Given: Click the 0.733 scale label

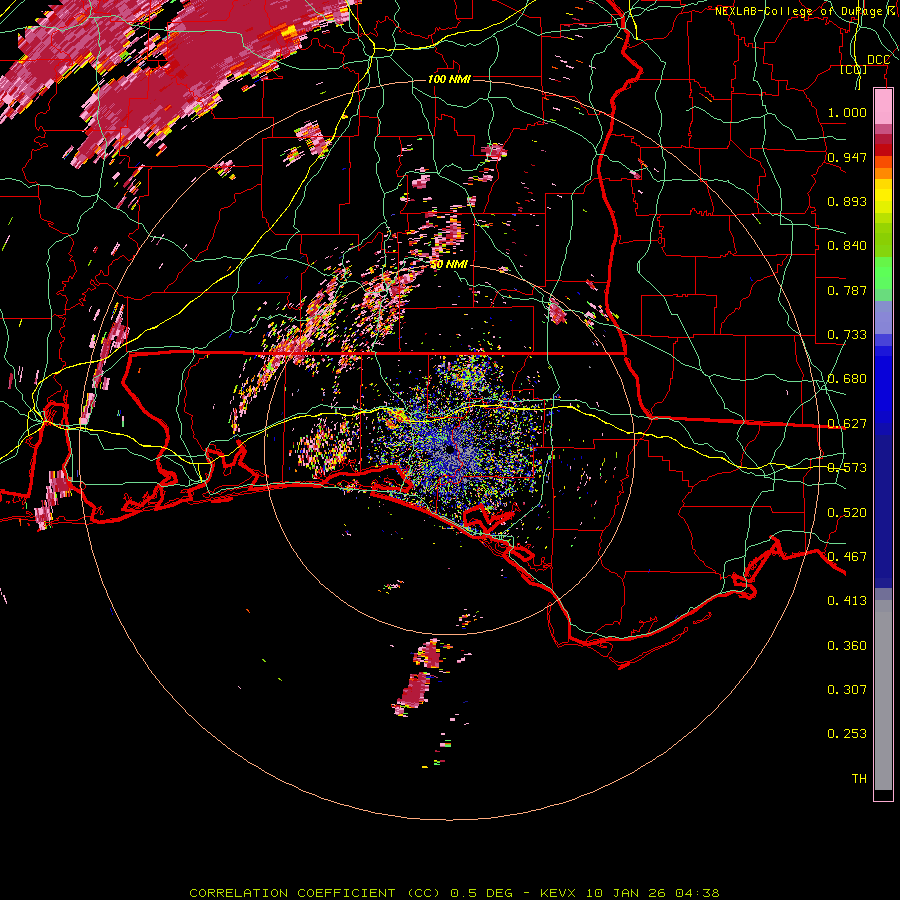Looking at the screenshot, I should 847,335.
